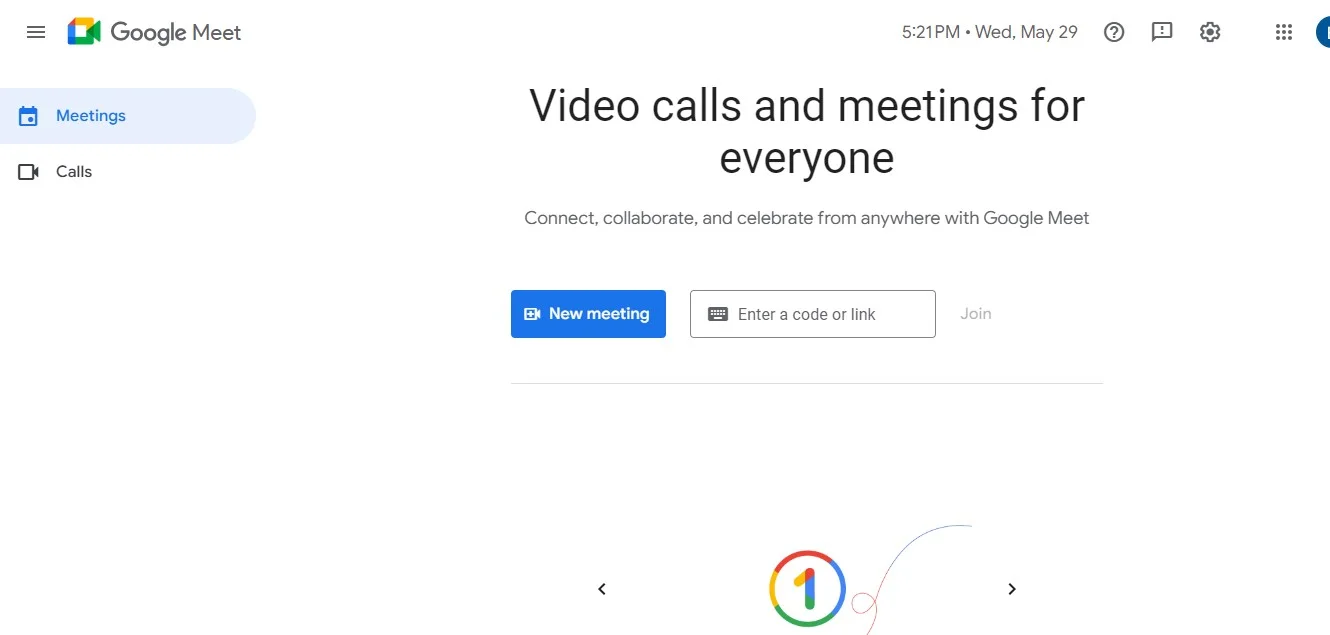Open the Report a problem feedback icon
Viewport: 1330px width, 635px height.
coord(1162,32)
